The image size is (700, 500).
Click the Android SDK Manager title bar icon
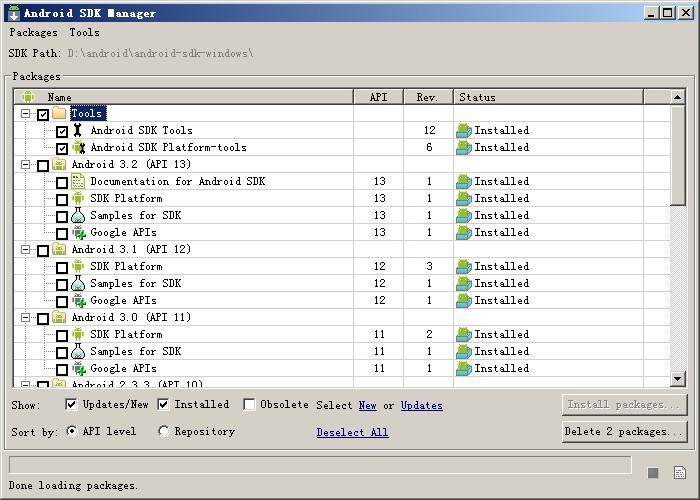[x=14, y=13]
